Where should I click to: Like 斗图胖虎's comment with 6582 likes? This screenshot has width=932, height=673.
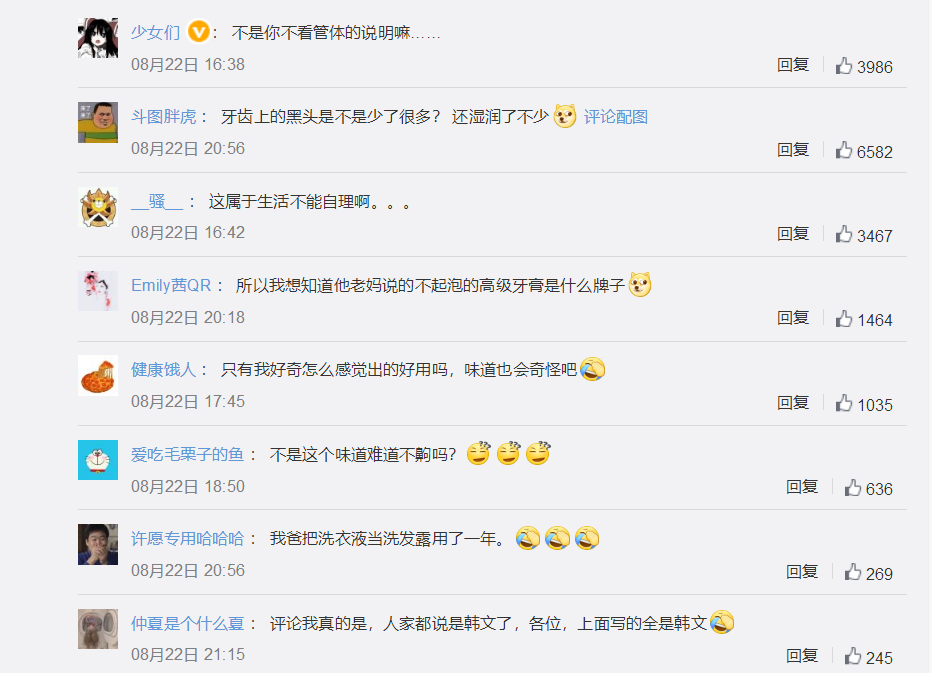click(x=843, y=150)
